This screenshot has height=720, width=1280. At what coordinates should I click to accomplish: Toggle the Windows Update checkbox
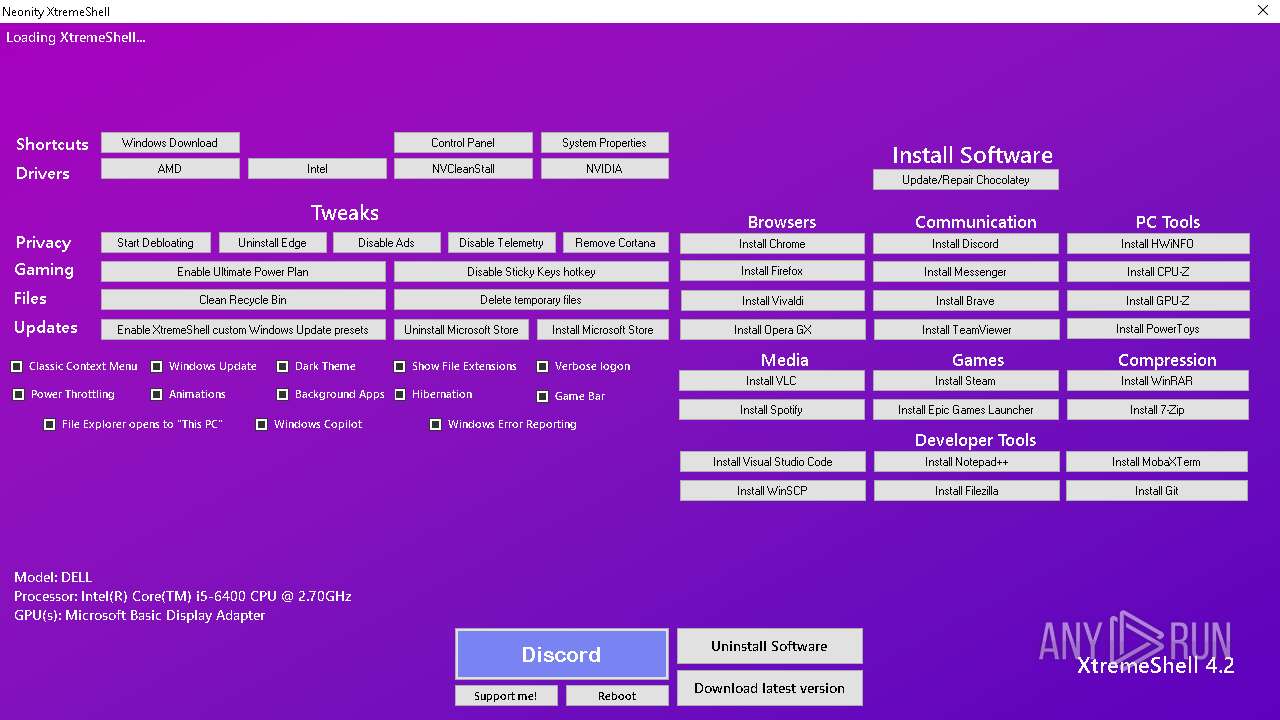157,367
